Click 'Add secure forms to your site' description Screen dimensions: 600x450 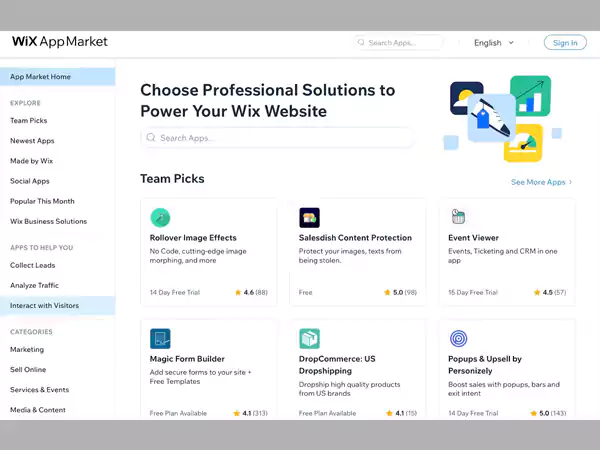(x=201, y=377)
